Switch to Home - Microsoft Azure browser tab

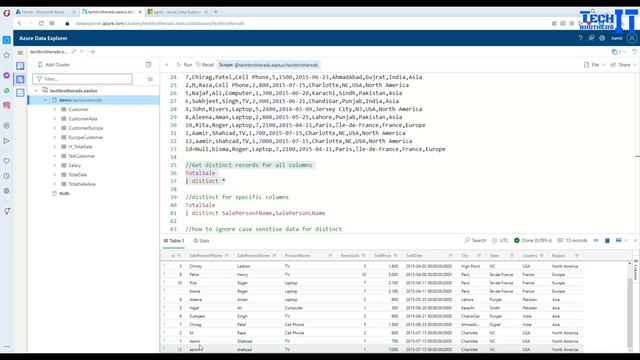click(46, 12)
